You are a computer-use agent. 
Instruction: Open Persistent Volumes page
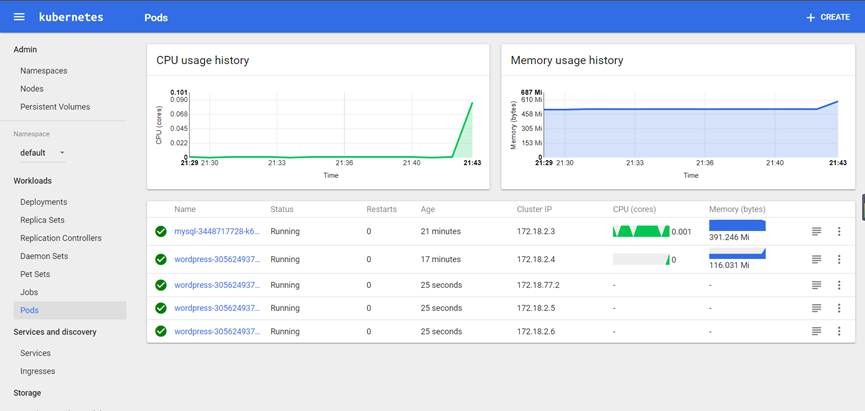[x=55, y=107]
